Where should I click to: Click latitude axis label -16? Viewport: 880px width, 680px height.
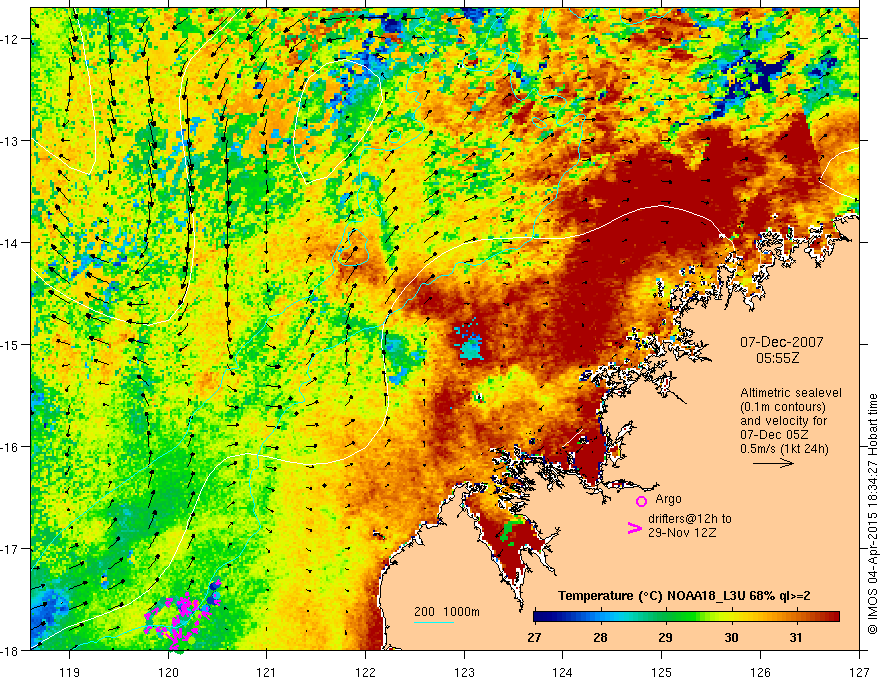(x=10, y=447)
